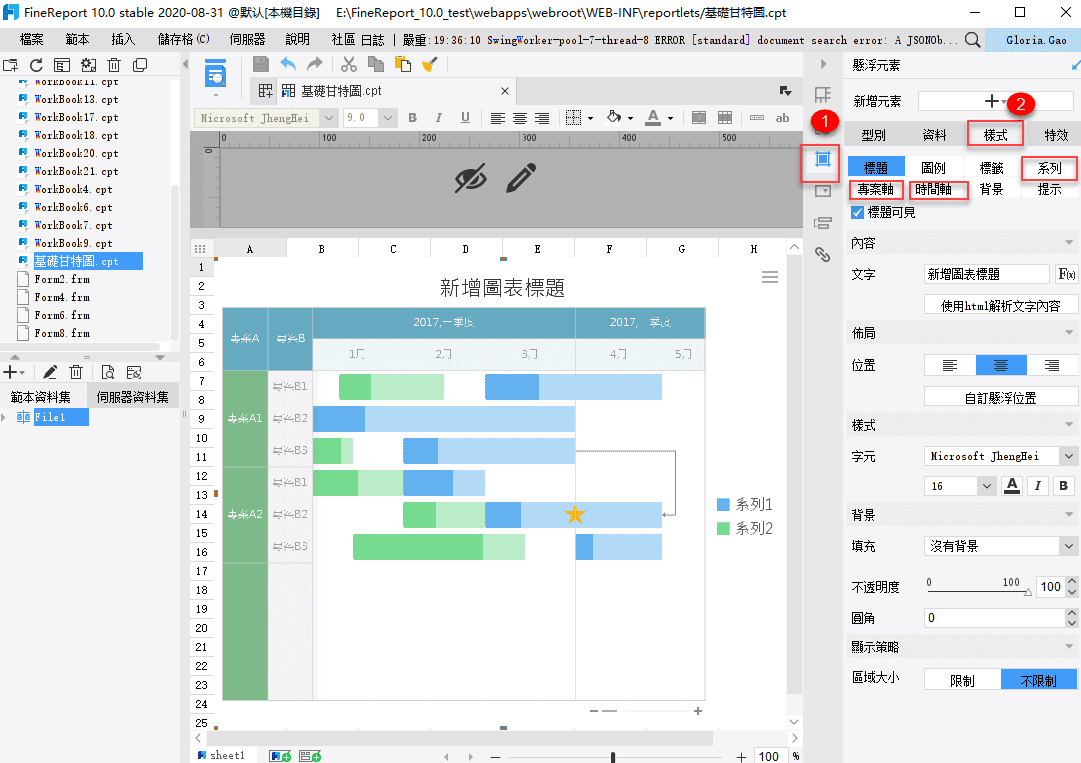This screenshot has height=763, width=1081.
Task: Select 不限制 for area size
Action: [1038, 680]
